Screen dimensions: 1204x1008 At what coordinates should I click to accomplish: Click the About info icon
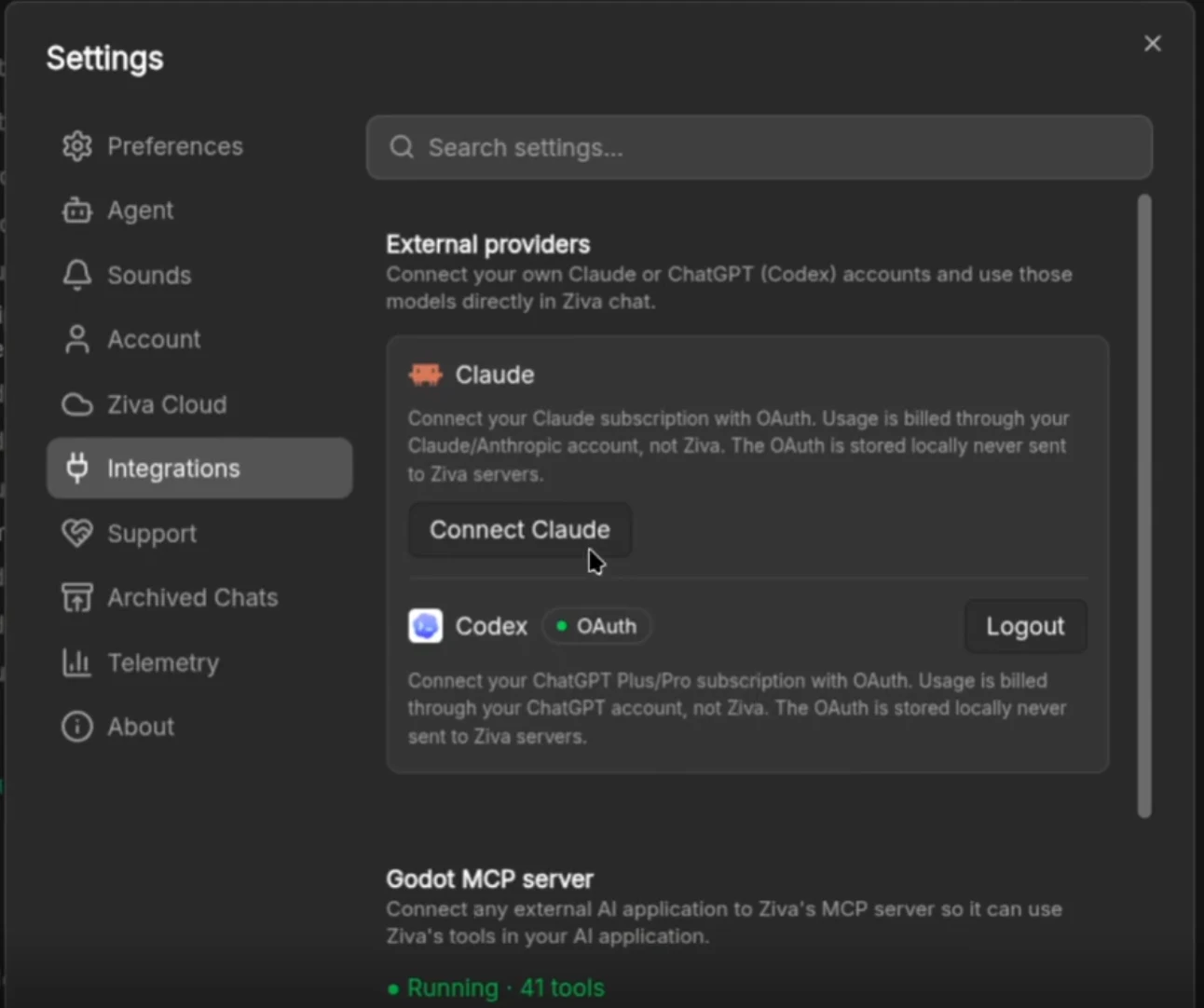[77, 727]
